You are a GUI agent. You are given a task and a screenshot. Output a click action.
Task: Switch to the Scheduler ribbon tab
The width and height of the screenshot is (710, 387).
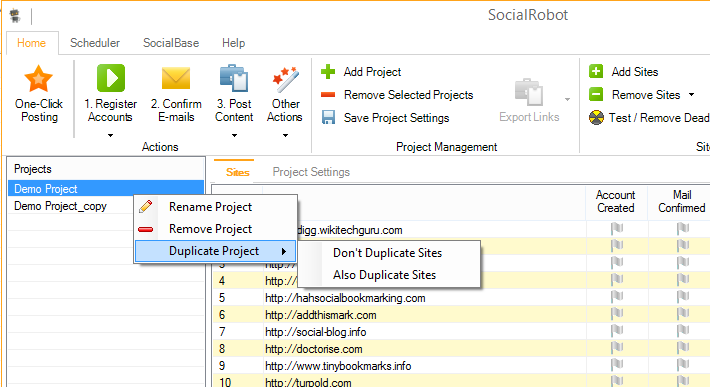pyautogui.click(x=95, y=43)
